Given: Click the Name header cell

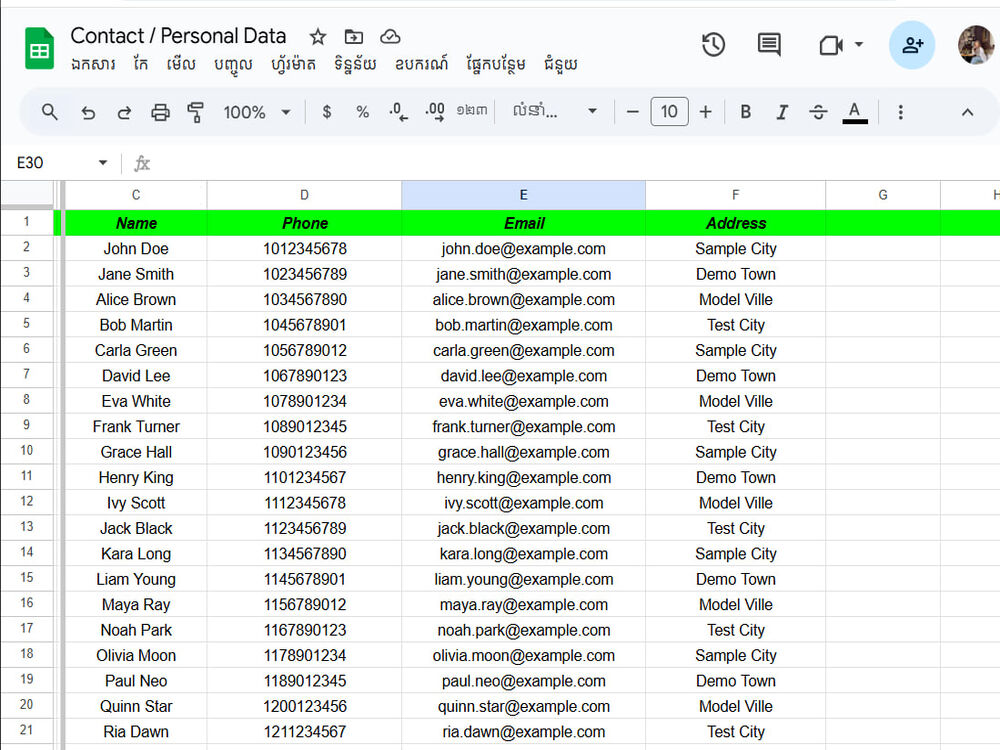Looking at the screenshot, I should point(136,223).
